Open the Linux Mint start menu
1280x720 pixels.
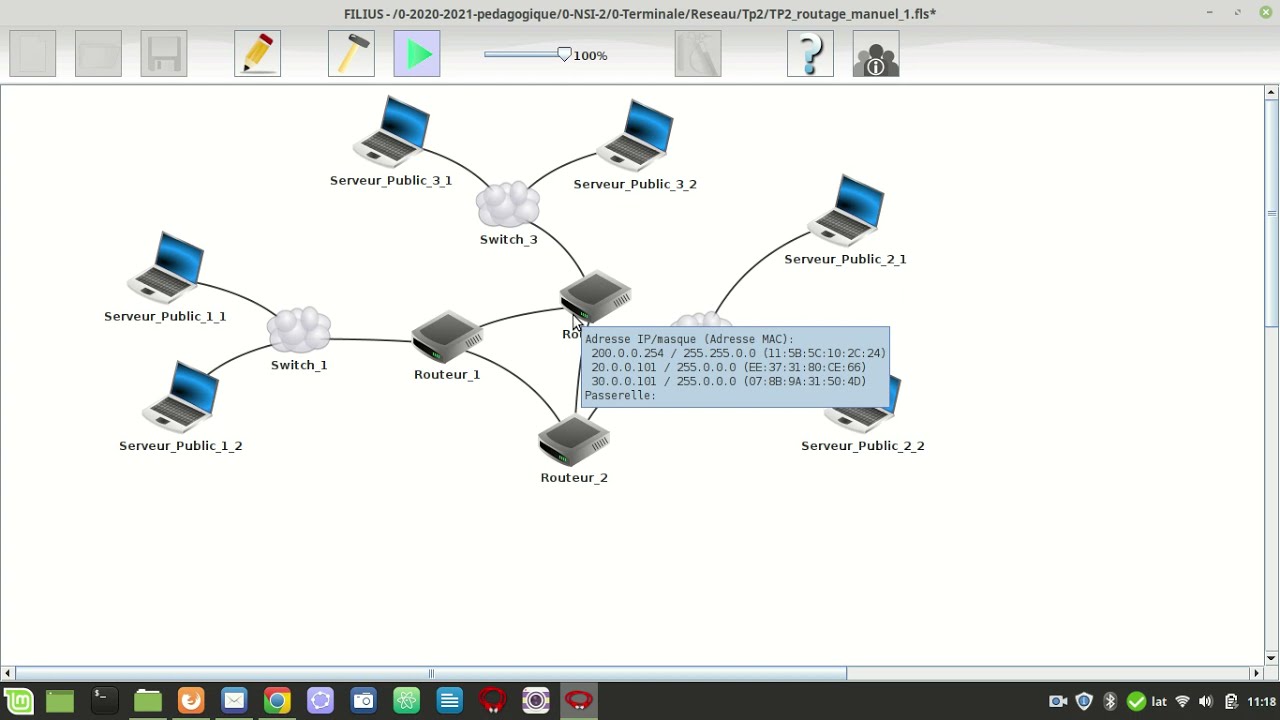(18, 701)
